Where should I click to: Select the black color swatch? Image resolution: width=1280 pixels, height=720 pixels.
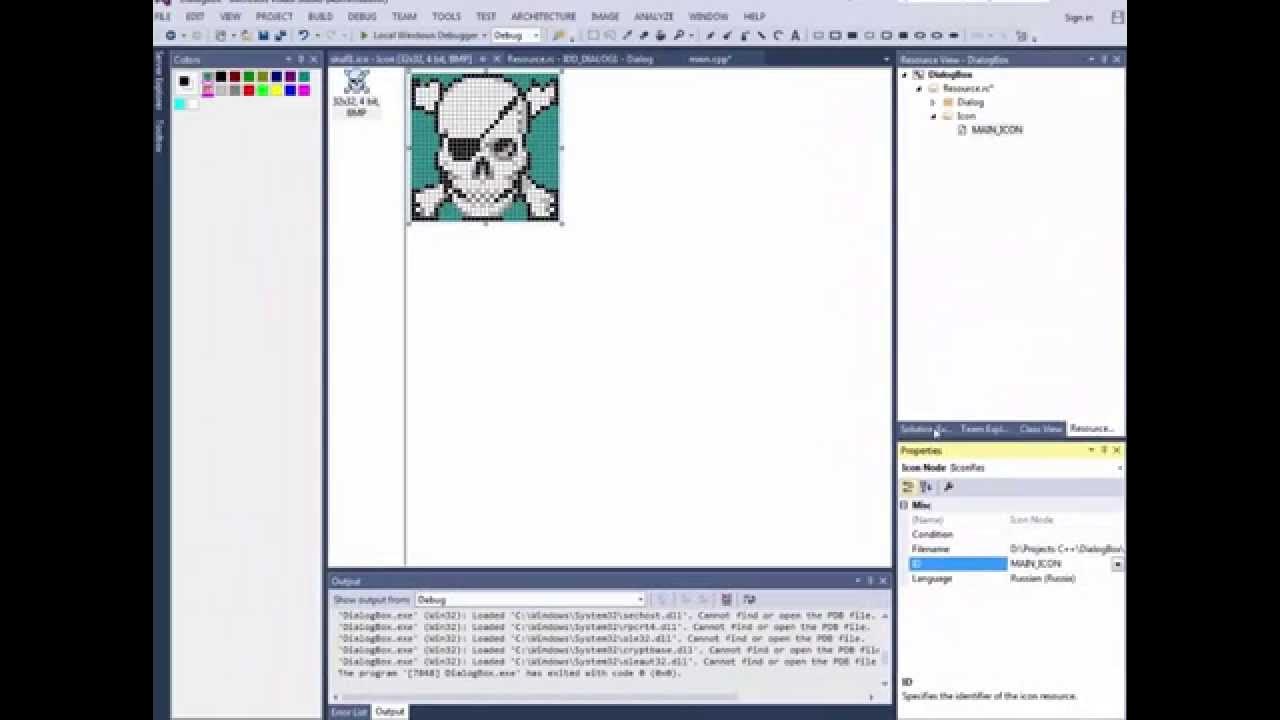221,76
